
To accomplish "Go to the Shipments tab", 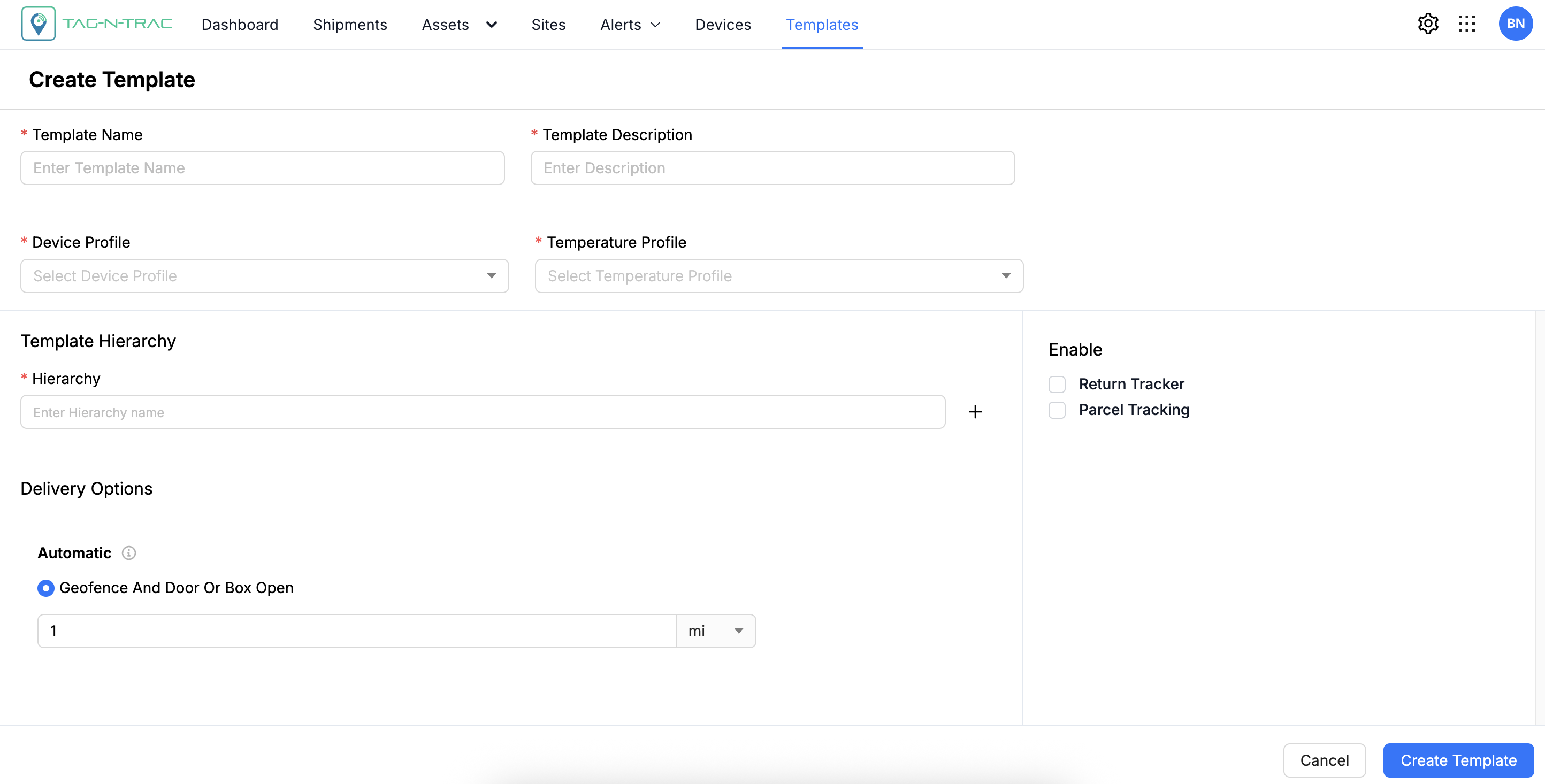I will click(x=350, y=25).
